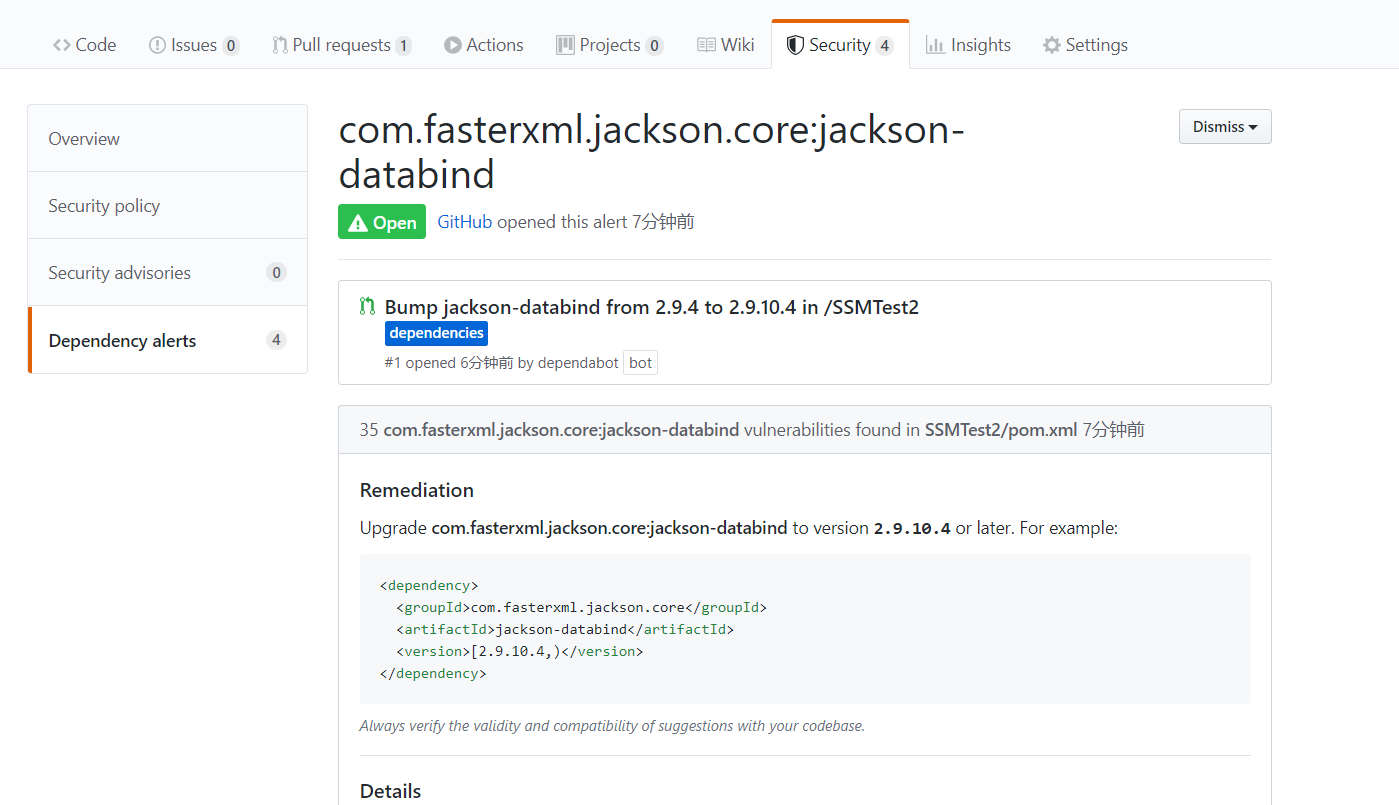This screenshot has height=805, width=1399.
Task: Click the Security advisories count 0
Action: tap(277, 272)
